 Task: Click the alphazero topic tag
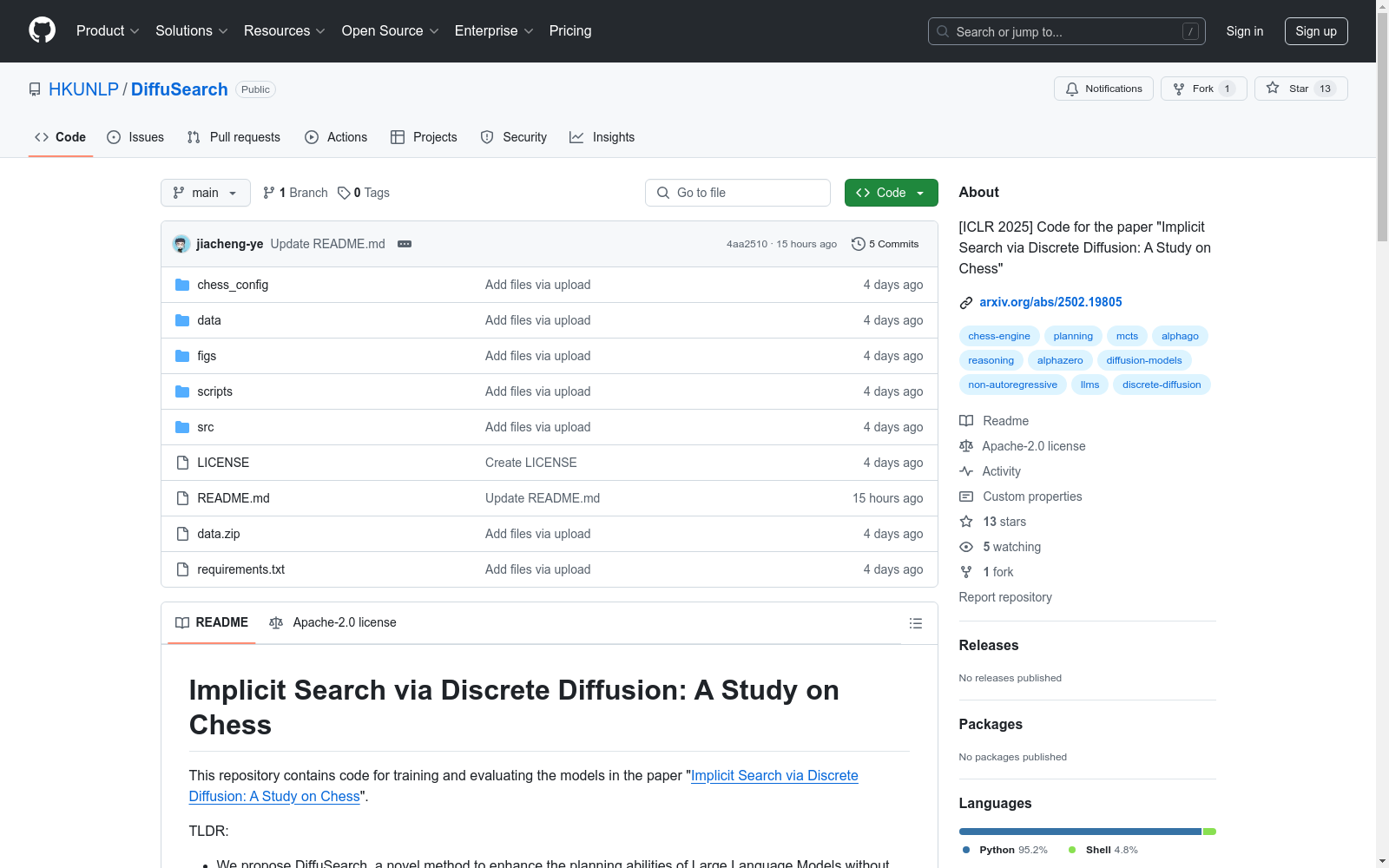pyautogui.click(x=1060, y=360)
